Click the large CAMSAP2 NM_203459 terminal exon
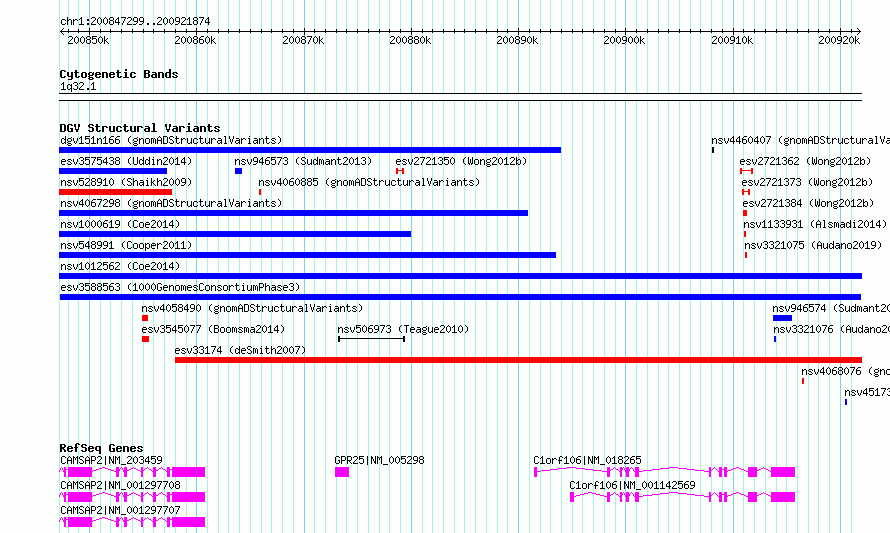This screenshot has height=533, width=890. point(188,472)
